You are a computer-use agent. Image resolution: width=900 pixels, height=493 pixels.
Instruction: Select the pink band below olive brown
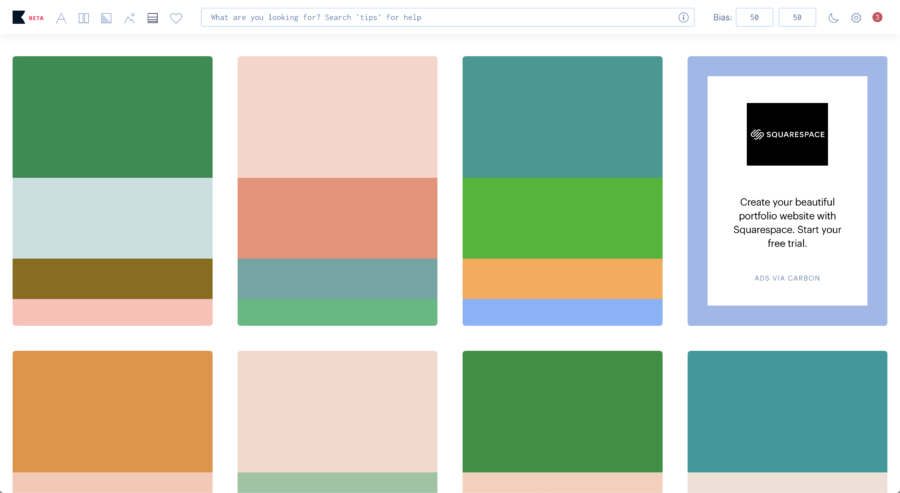click(x=112, y=312)
